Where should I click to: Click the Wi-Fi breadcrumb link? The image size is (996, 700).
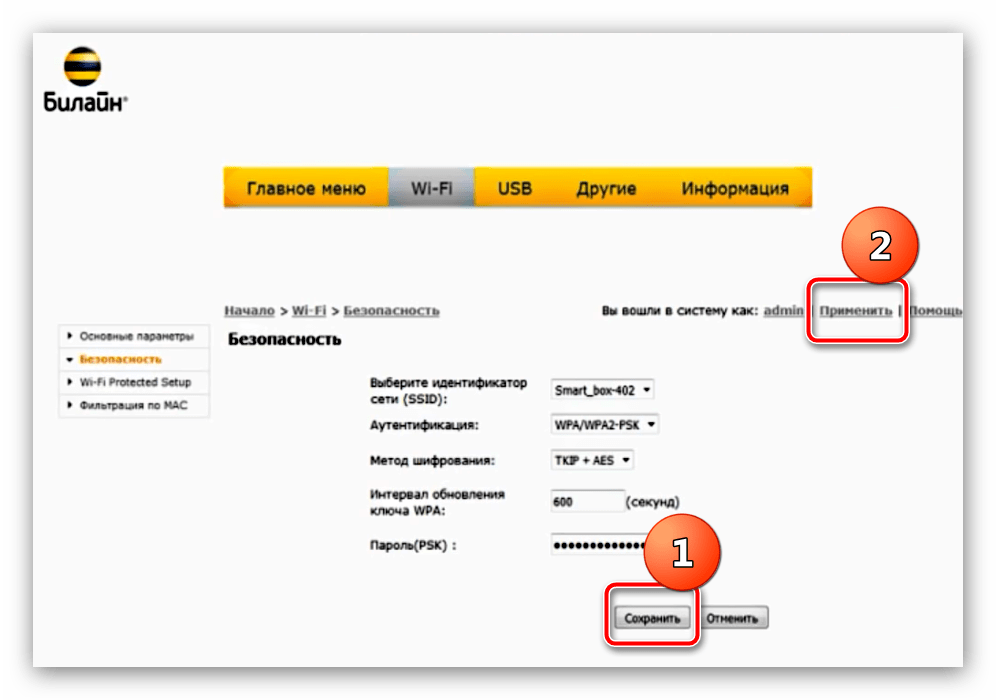tap(311, 311)
